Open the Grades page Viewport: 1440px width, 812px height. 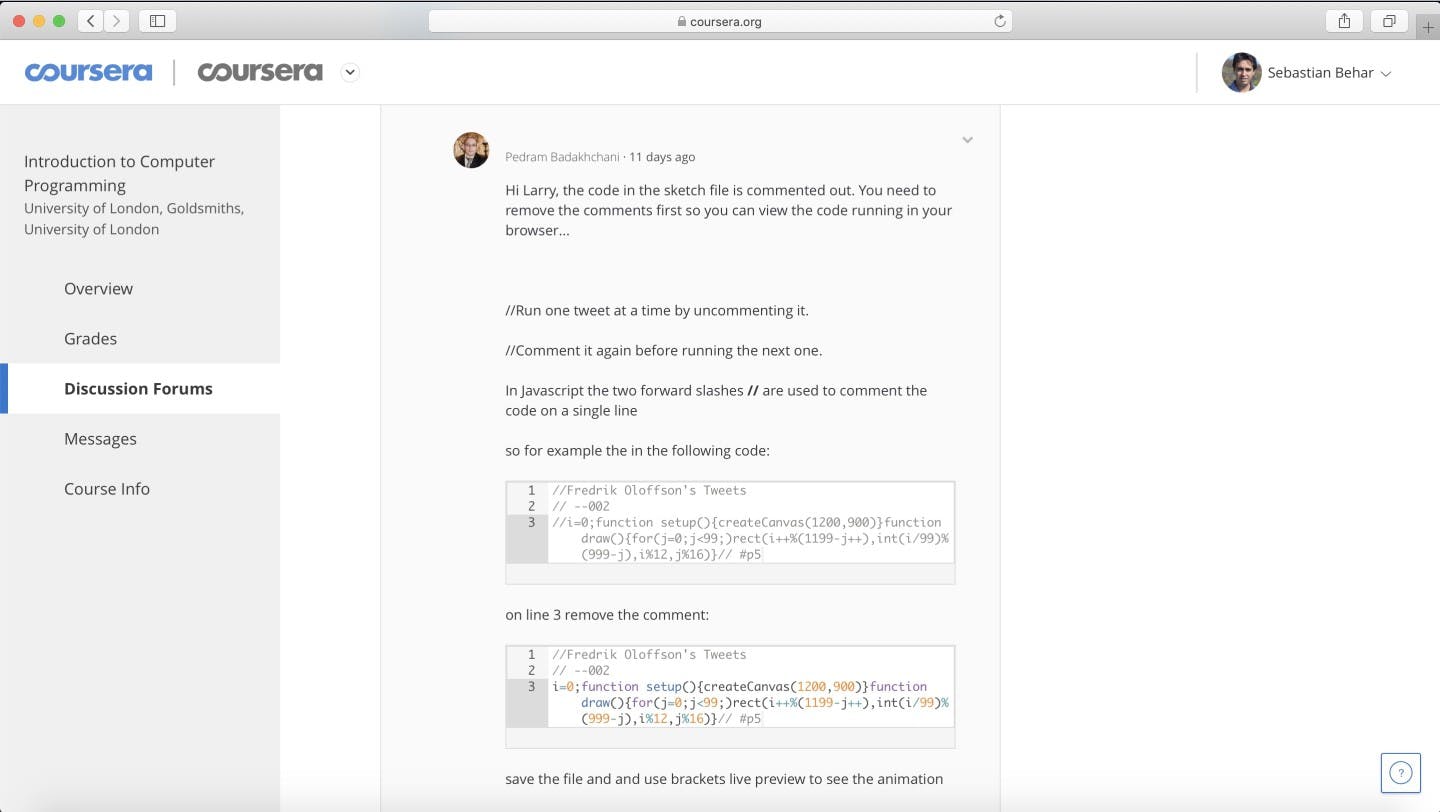pos(90,338)
